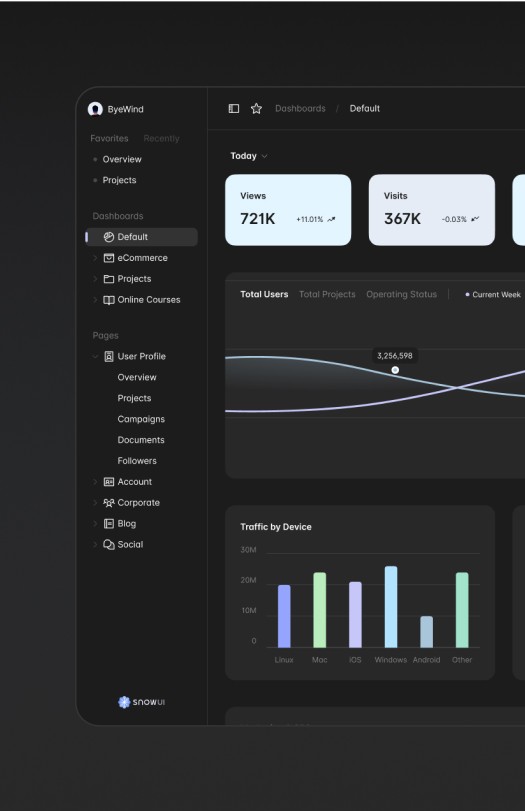Click the -0.03% Visits change value
This screenshot has width=525, height=811.
tap(454, 219)
